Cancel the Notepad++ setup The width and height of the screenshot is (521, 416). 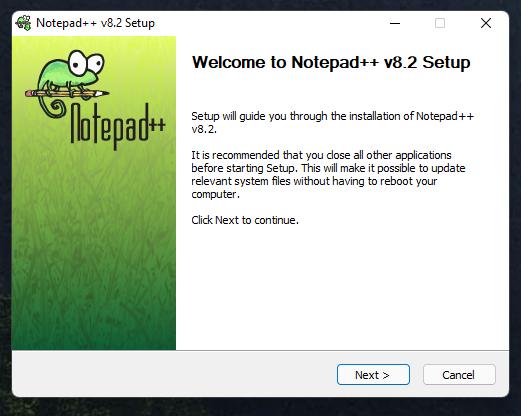coord(459,375)
